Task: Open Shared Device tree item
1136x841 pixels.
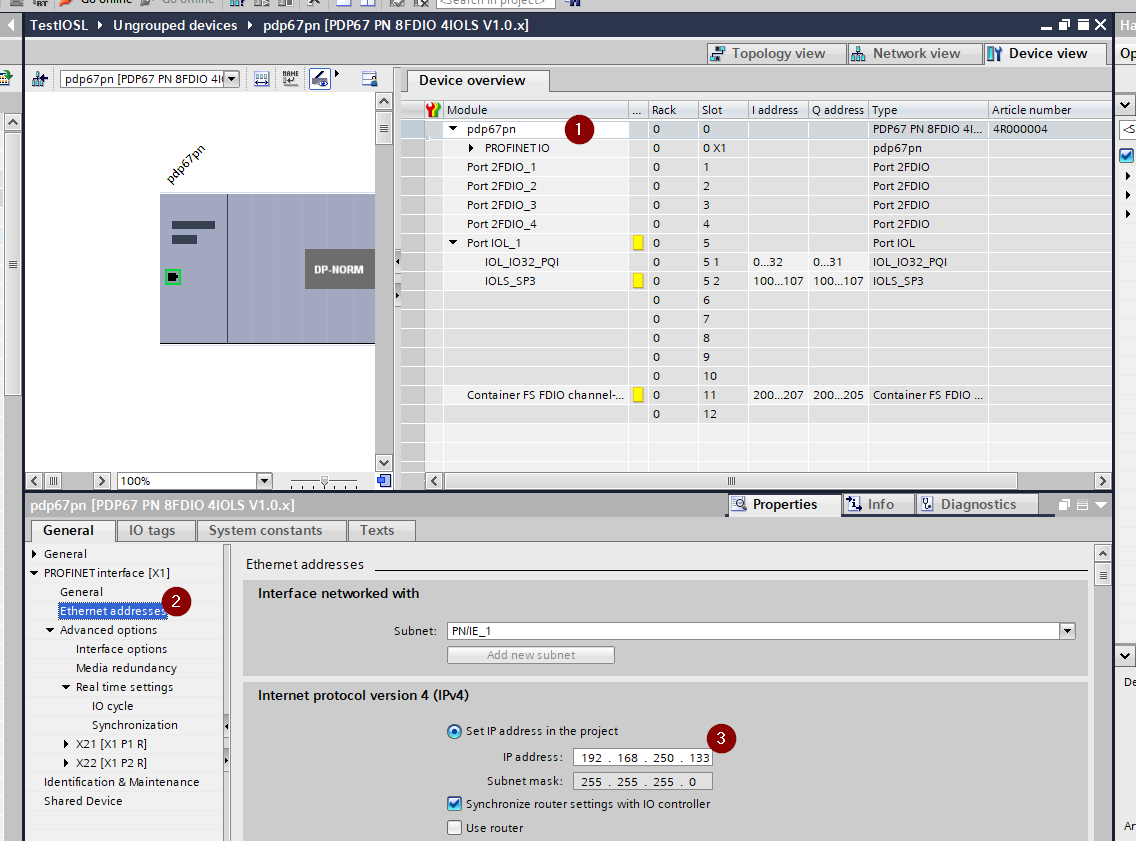Action: 83,800
